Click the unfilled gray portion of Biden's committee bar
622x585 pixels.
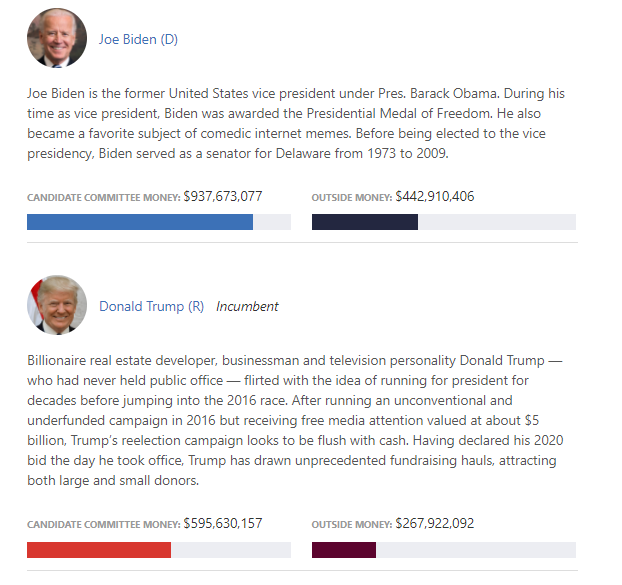pos(272,222)
